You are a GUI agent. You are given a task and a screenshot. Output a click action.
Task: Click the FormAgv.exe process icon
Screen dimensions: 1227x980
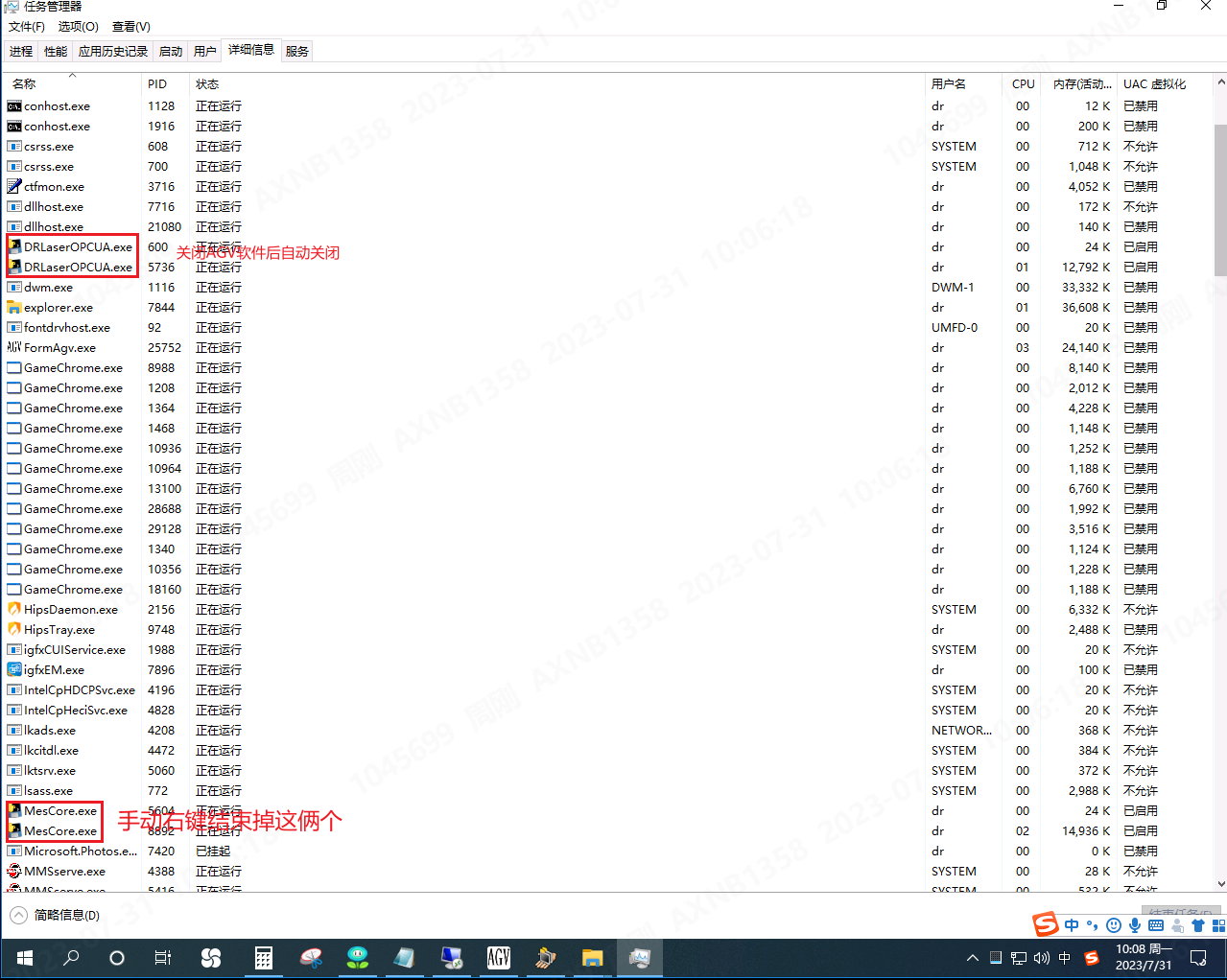14,347
